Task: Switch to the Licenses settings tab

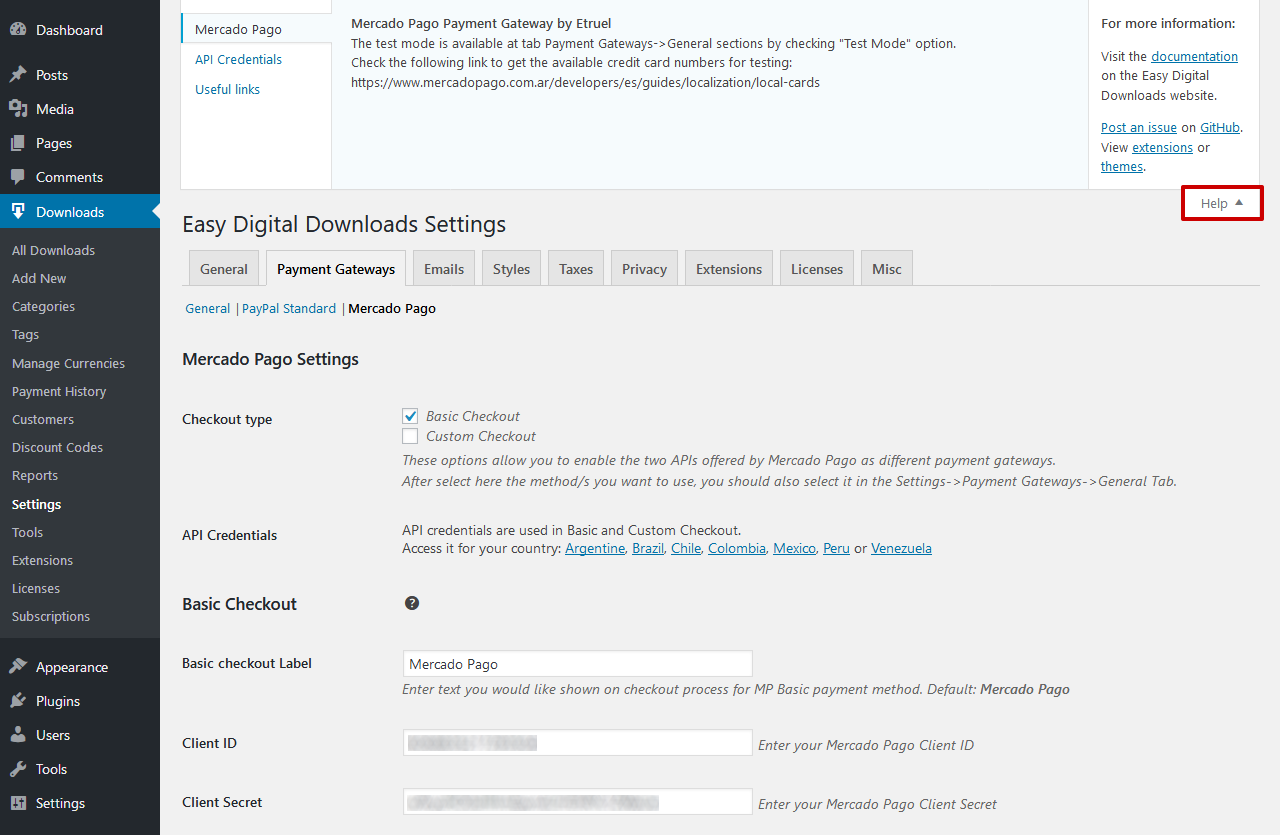Action: tap(817, 269)
